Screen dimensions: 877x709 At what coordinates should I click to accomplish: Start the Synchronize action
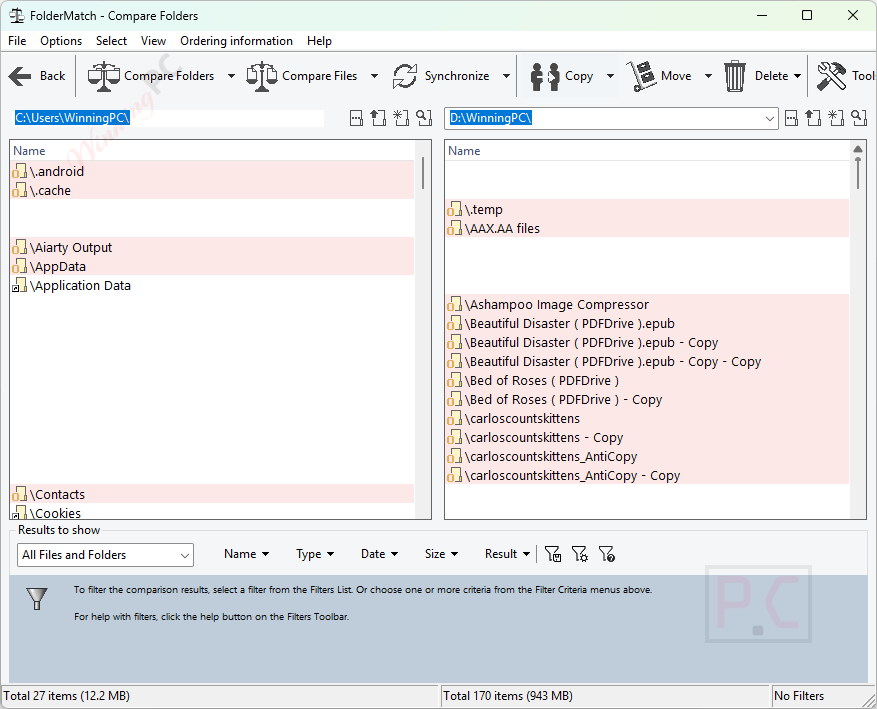pos(442,76)
